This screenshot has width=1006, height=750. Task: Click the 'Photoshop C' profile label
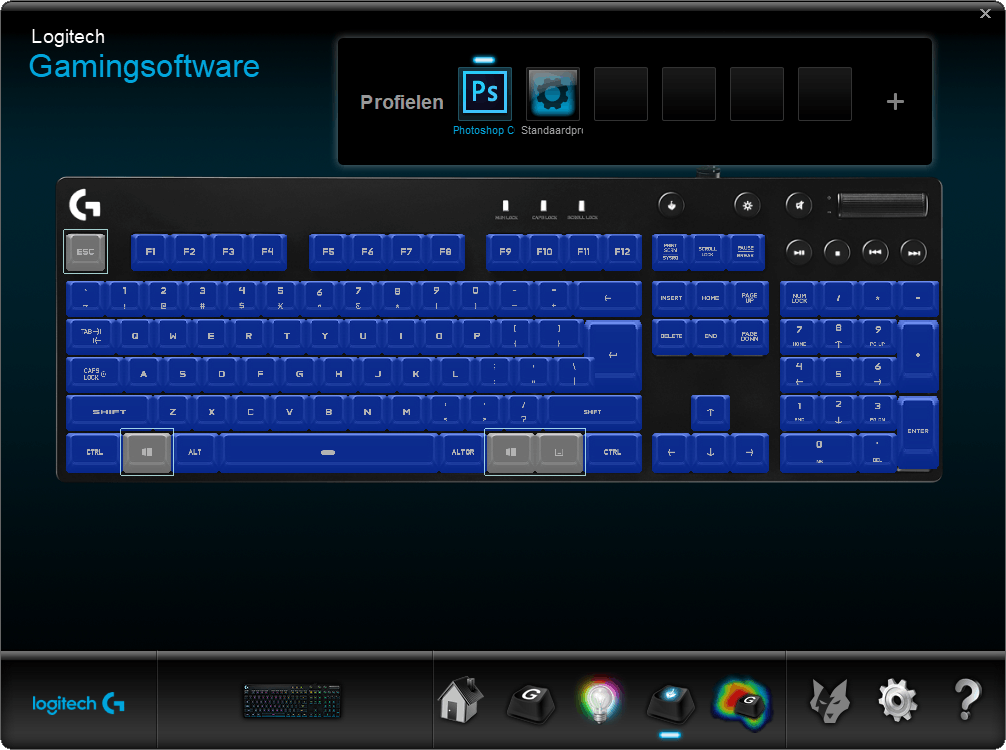pos(484,130)
